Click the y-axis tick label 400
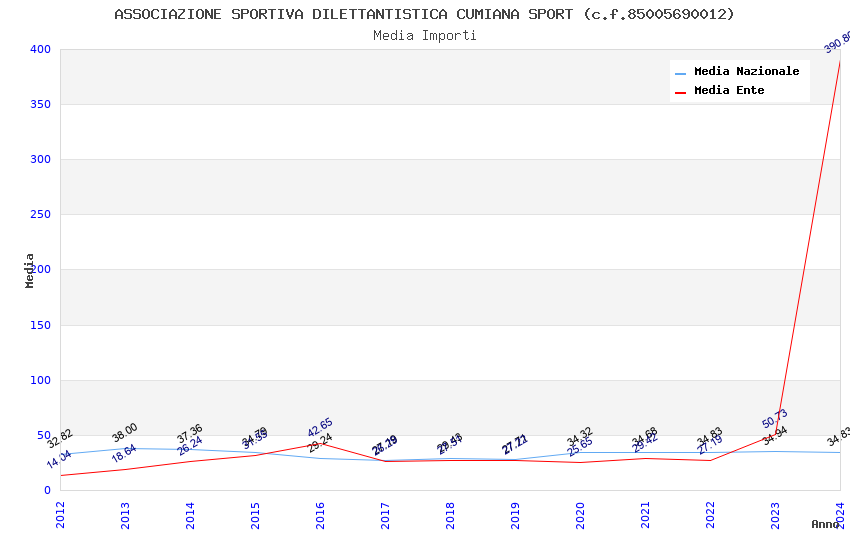This screenshot has width=850, height=550. 40,49
